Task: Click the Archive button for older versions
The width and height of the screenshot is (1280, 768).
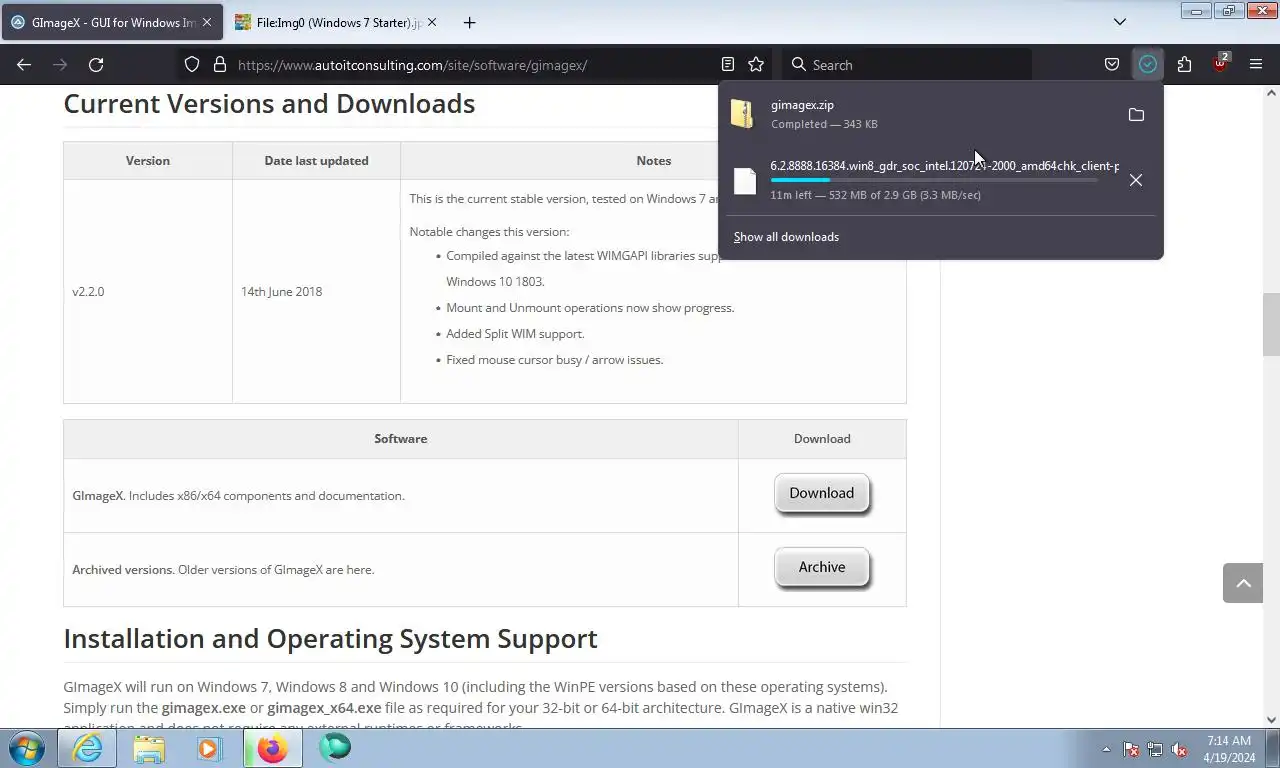Action: [x=822, y=567]
